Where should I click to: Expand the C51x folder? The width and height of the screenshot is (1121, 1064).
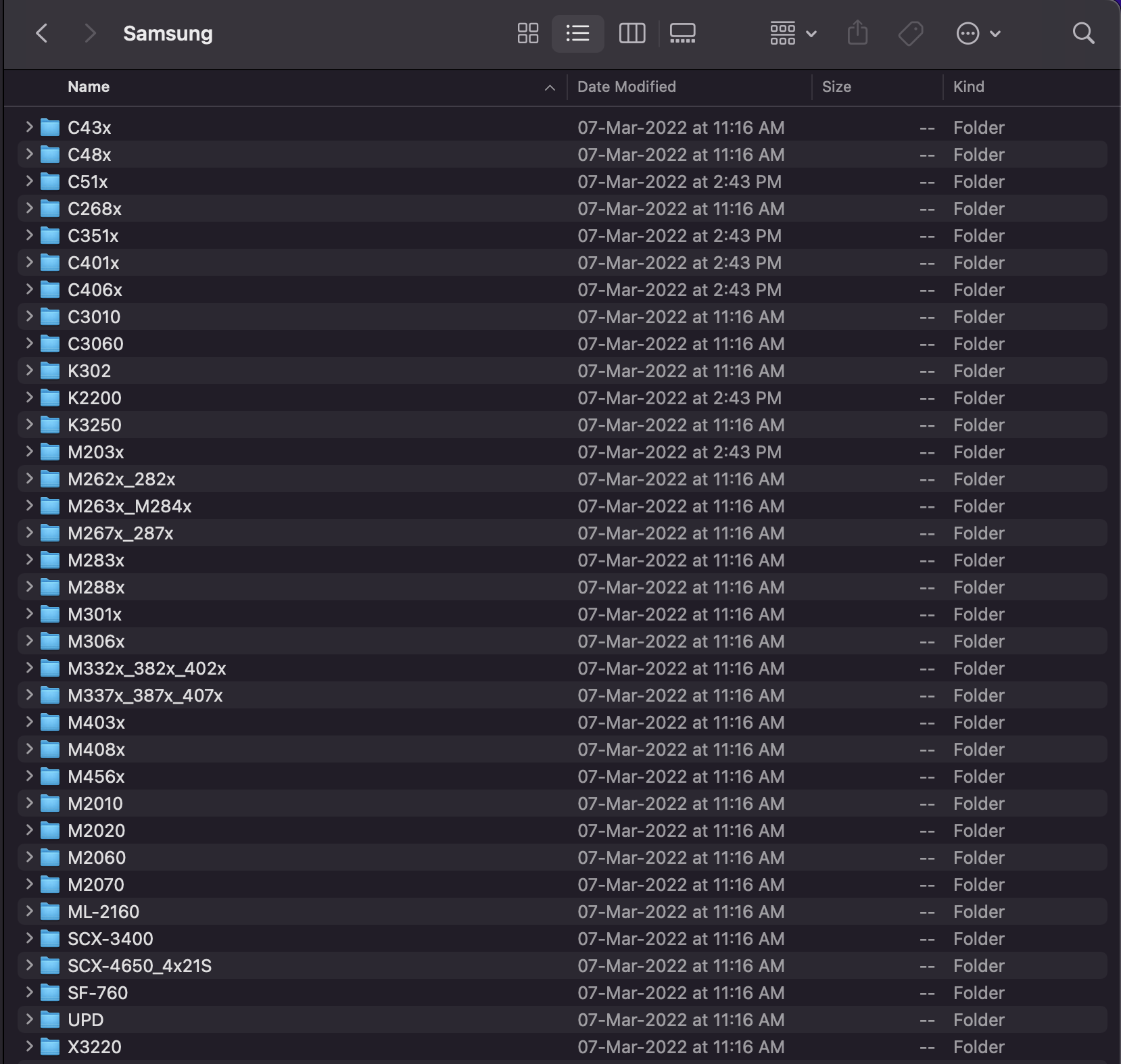coord(29,181)
